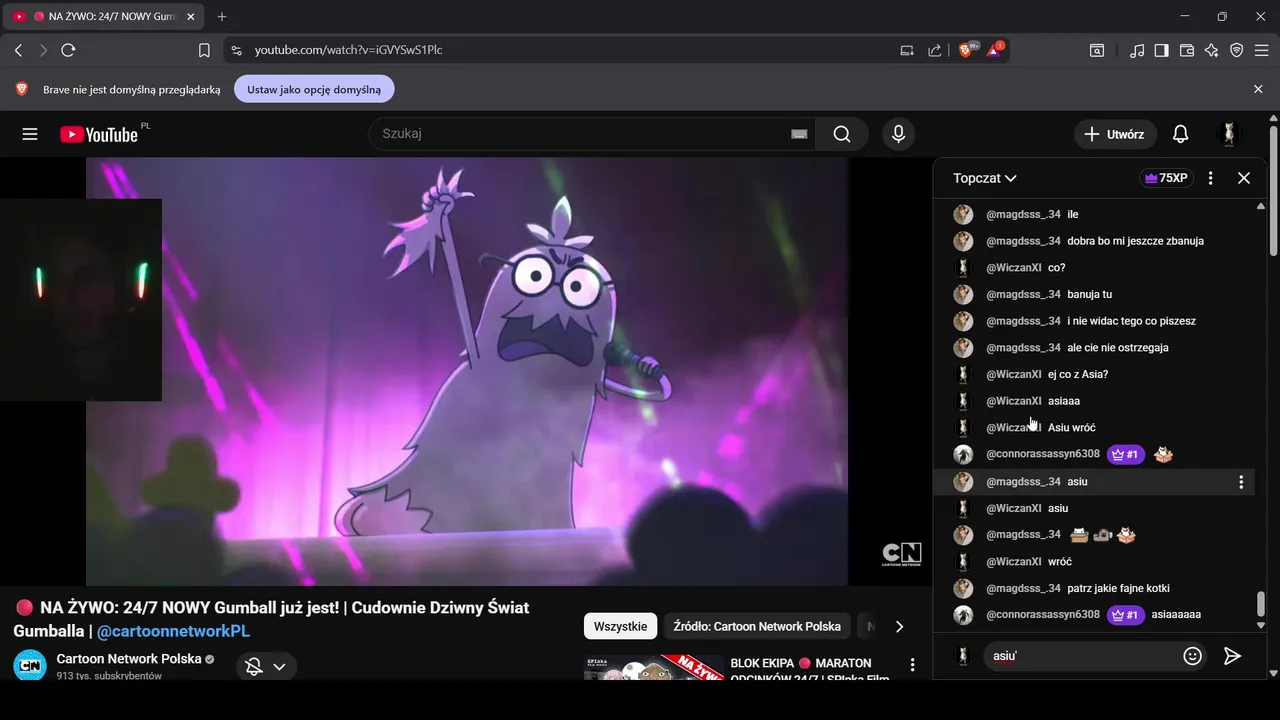This screenshot has height=720, width=1280.
Task: Click the Utwórz create button
Action: [x=1115, y=134]
